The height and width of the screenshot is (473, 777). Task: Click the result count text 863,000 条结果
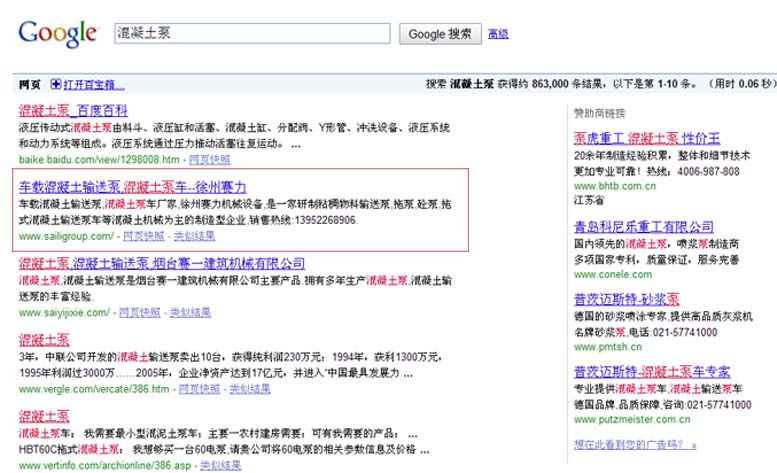[568, 84]
